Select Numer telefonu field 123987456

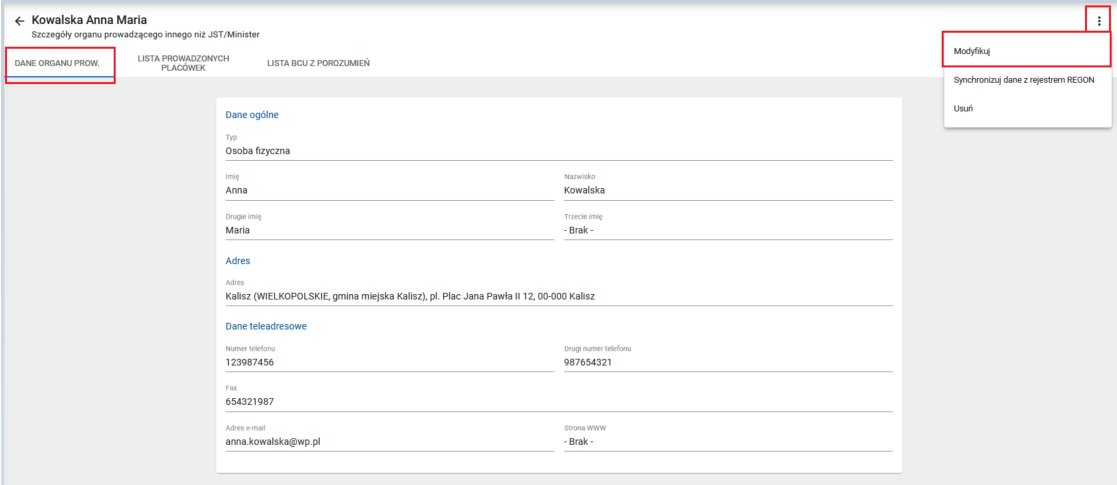tap(389, 362)
